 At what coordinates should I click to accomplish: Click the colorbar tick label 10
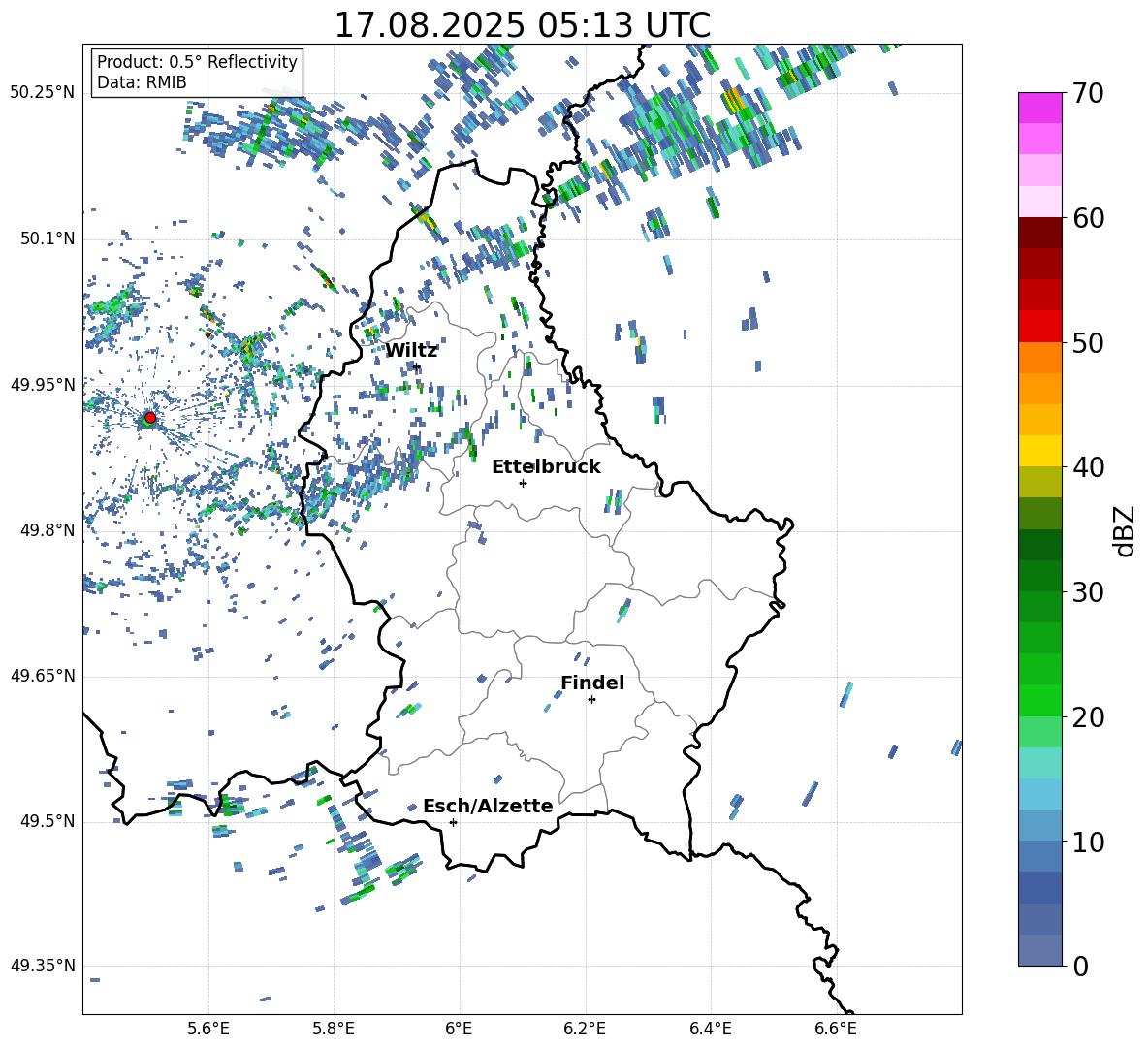click(1089, 842)
